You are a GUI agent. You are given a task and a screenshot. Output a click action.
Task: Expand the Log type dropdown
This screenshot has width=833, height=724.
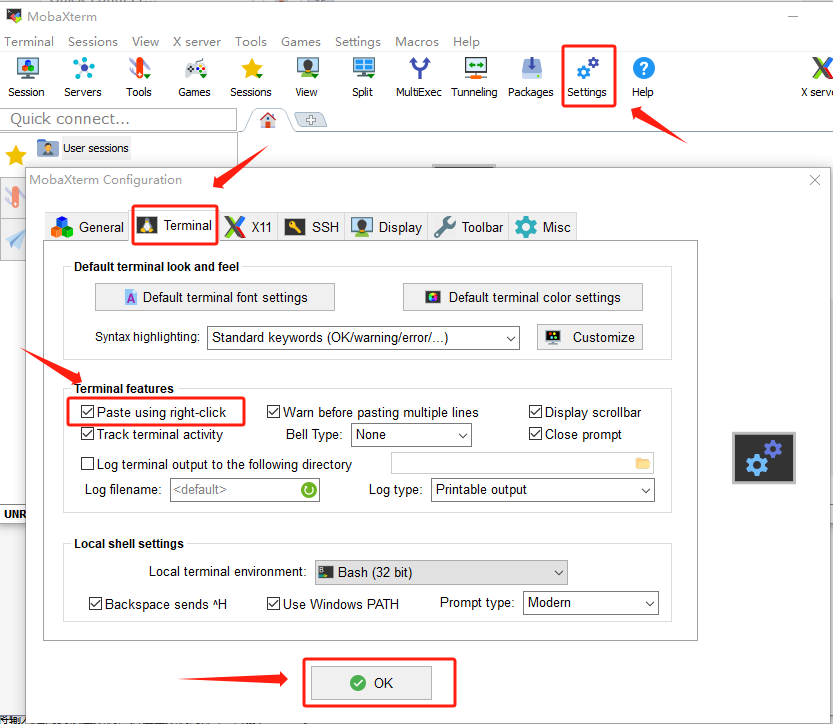[542, 490]
